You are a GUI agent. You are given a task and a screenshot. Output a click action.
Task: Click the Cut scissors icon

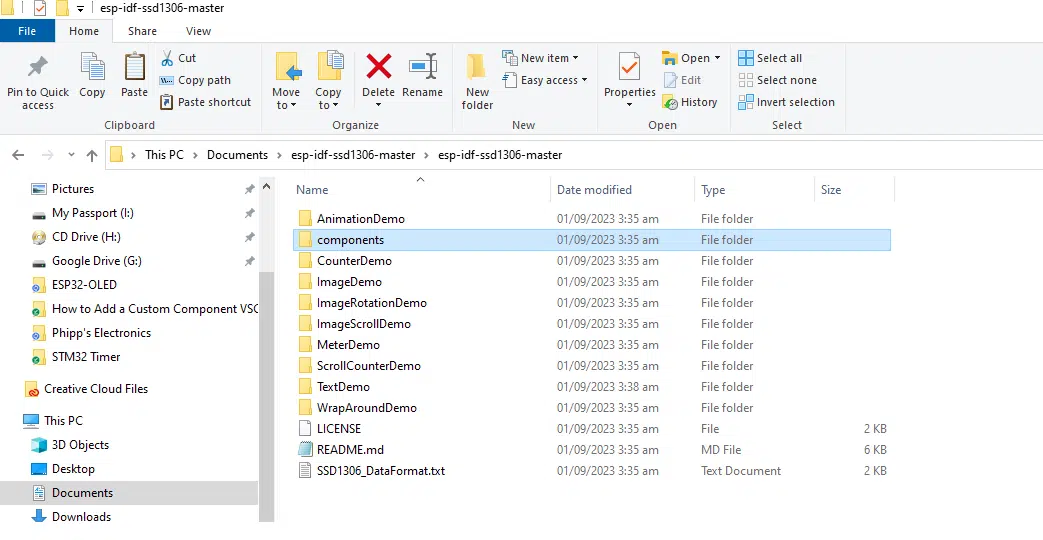[x=167, y=58]
